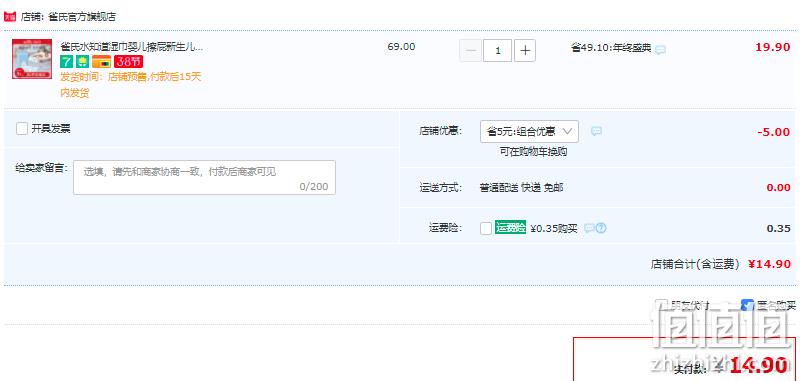Click the -5.00 store discount amount
Screen dimensions: 800x381
coord(773,132)
